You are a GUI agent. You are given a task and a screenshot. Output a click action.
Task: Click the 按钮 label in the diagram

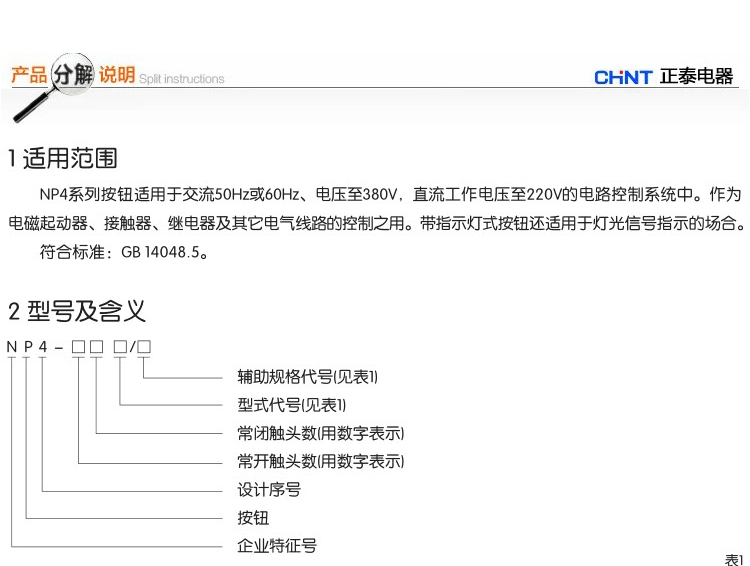pyautogui.click(x=252, y=518)
